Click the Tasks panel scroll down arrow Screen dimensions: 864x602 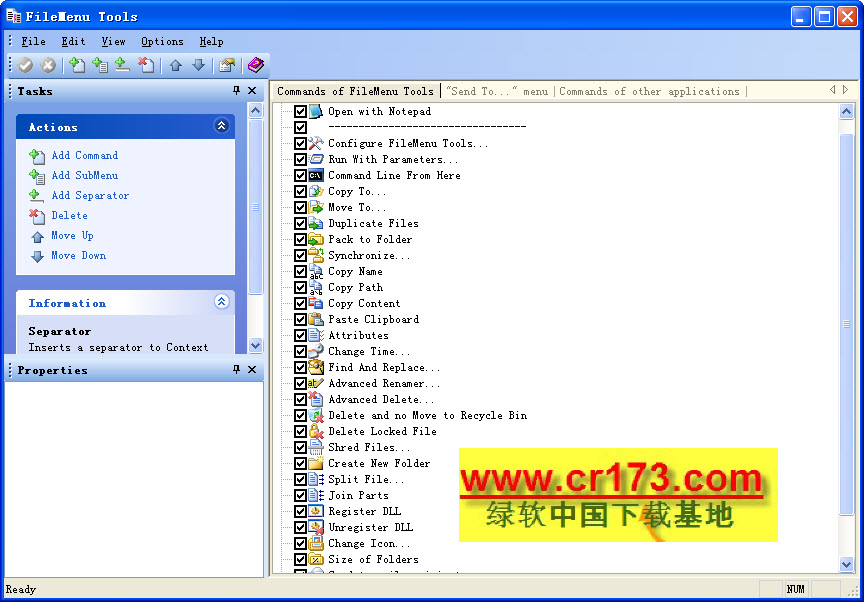click(256, 346)
